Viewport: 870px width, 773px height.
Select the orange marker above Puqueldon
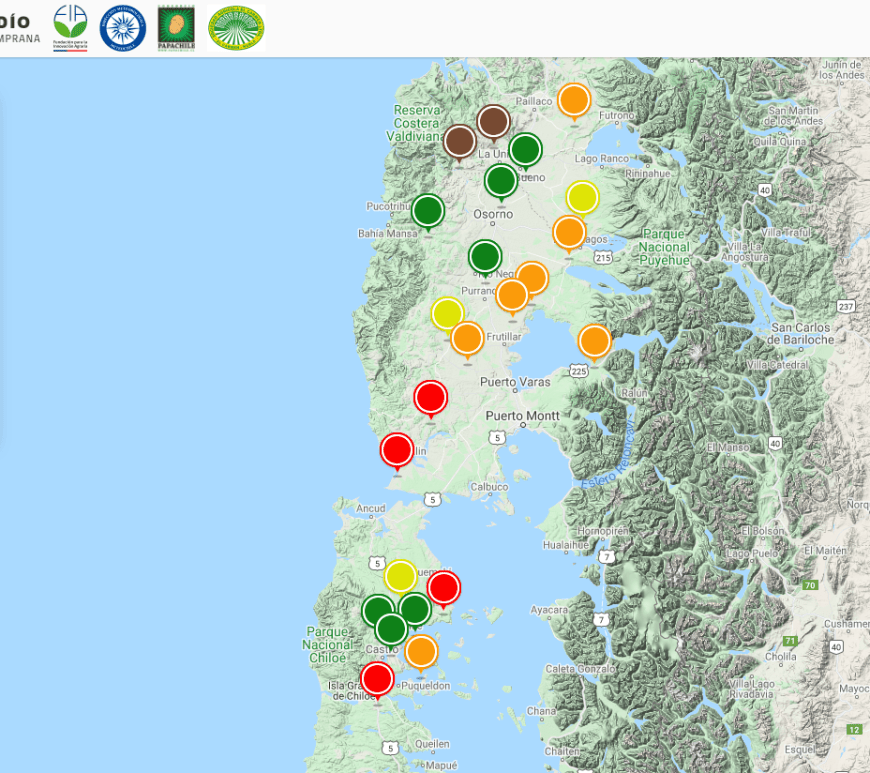[x=421, y=651]
